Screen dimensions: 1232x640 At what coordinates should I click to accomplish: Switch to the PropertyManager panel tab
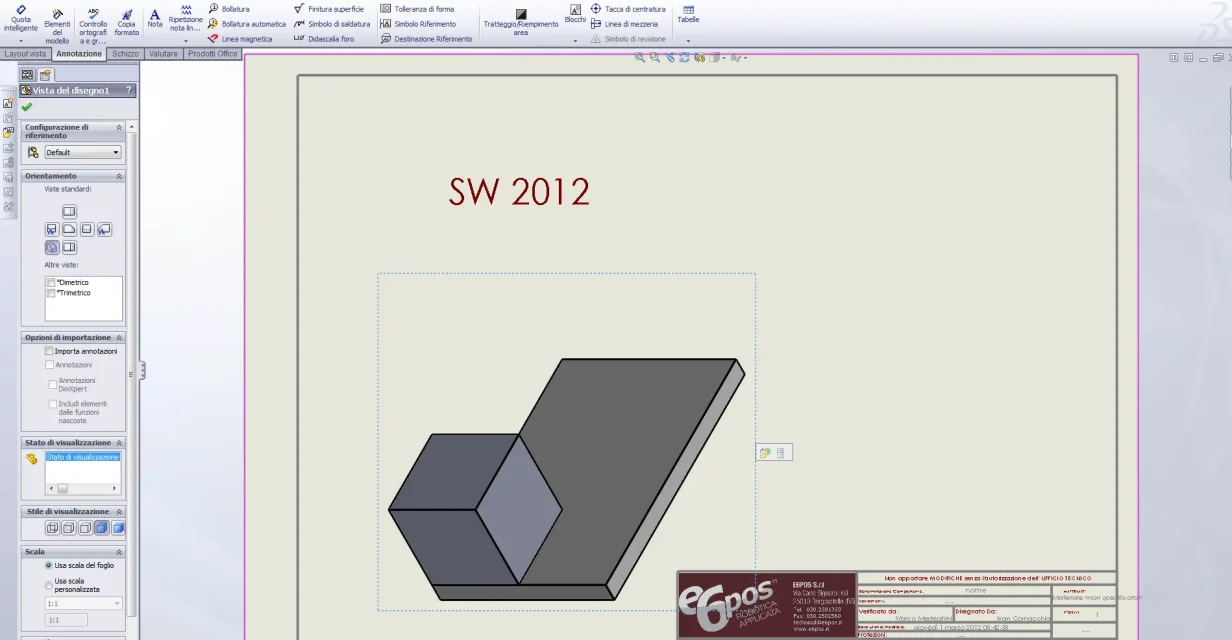tap(45, 75)
